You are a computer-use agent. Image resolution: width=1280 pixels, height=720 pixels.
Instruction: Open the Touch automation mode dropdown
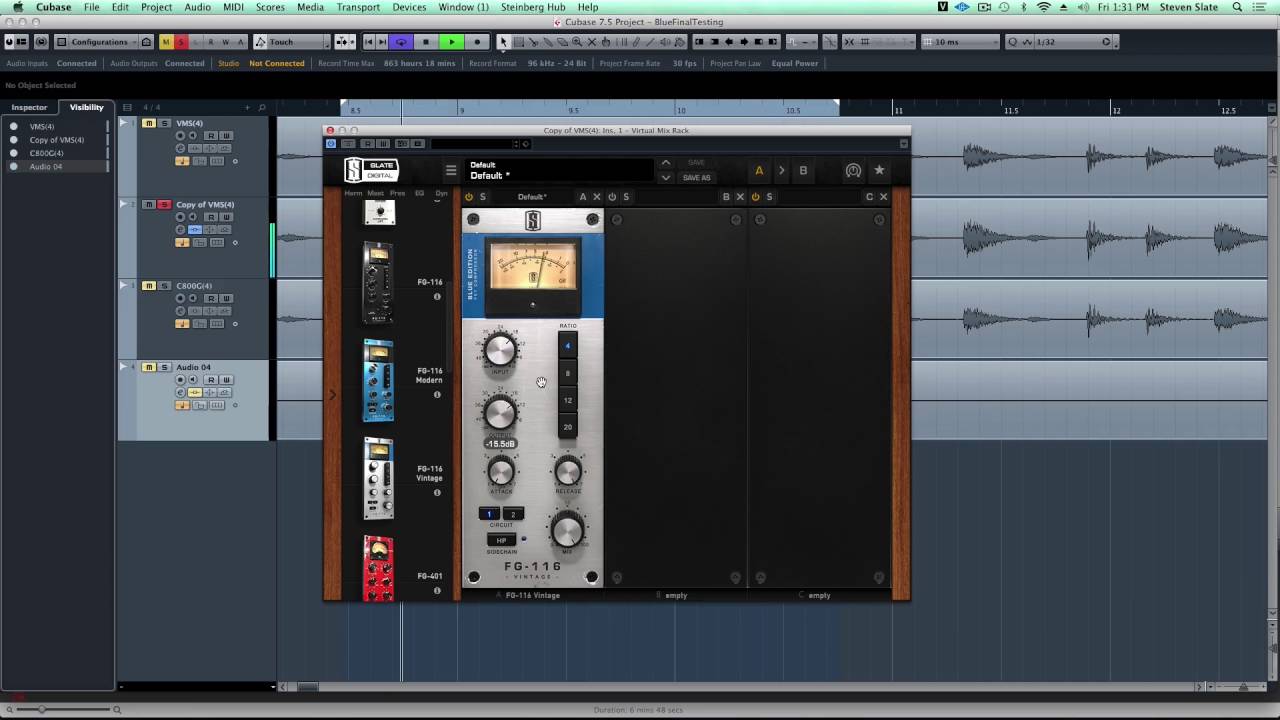[290, 42]
